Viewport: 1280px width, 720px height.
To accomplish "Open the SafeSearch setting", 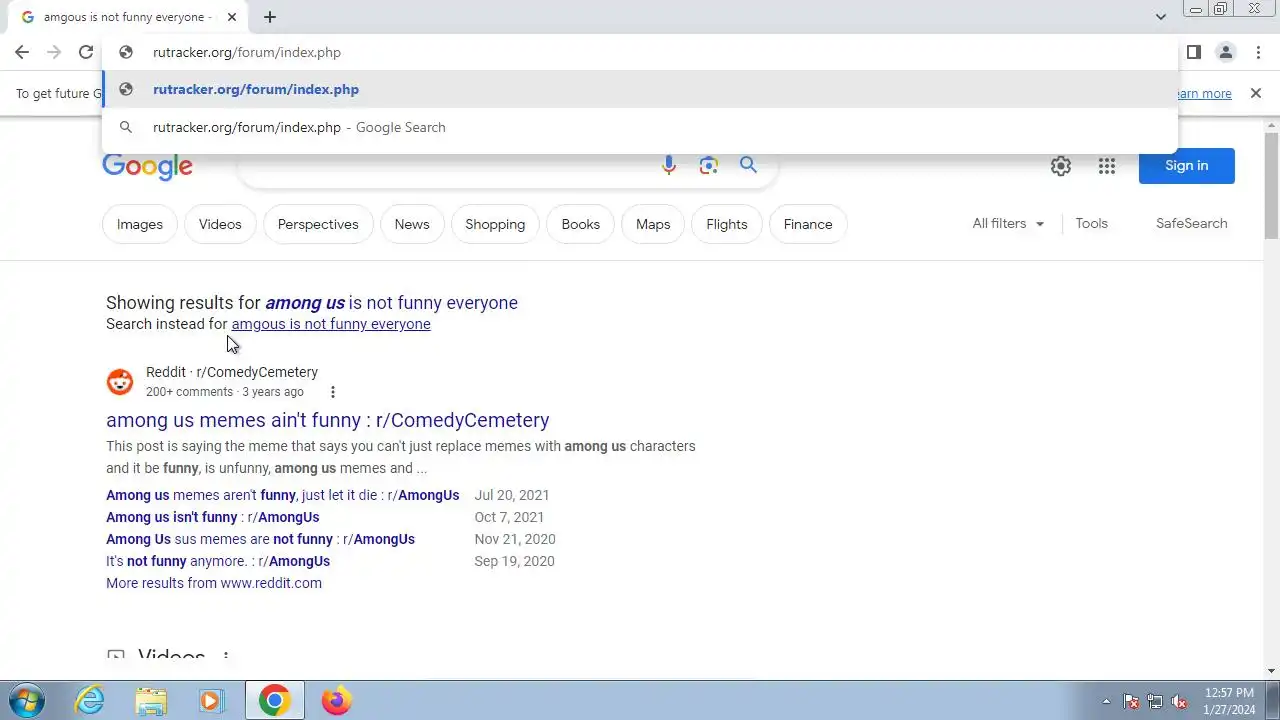I will pyautogui.click(x=1191, y=223).
